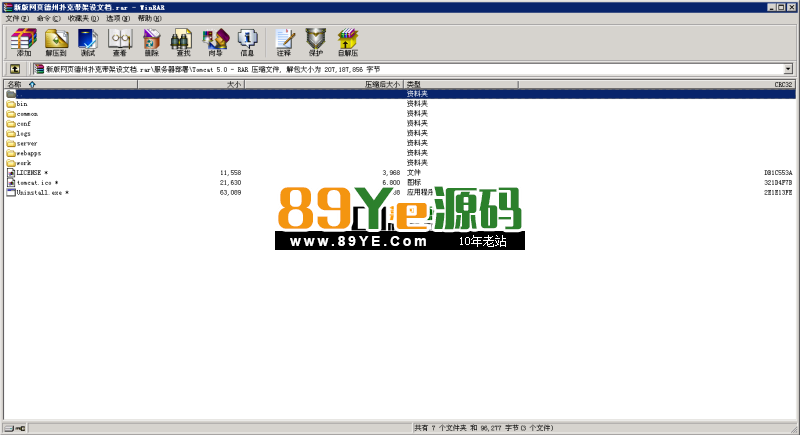Click the 自解压 (SFX) toolbar icon
This screenshot has height=435, width=800.
348,42
